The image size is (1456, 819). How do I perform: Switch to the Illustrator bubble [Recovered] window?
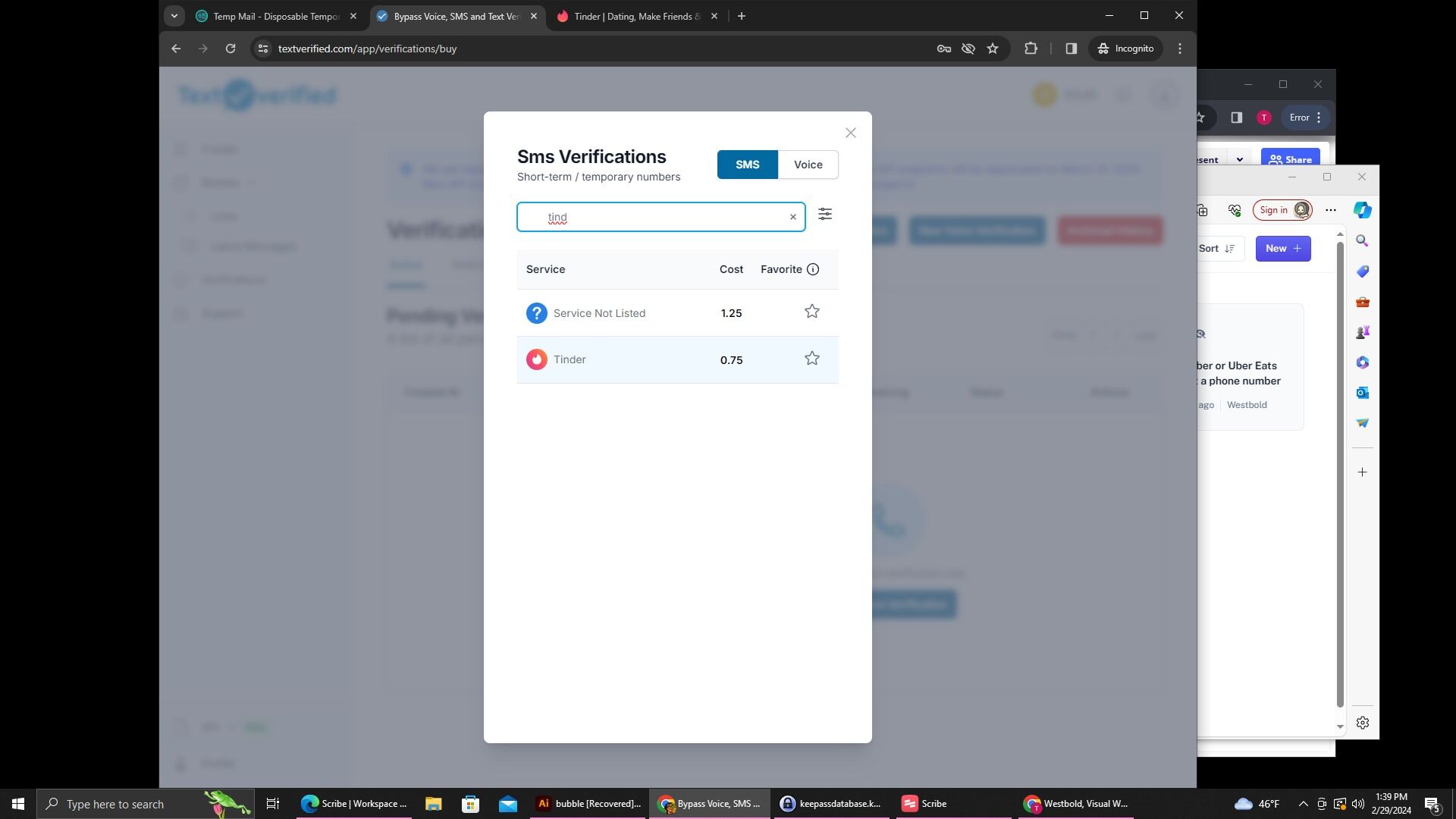[x=588, y=804]
